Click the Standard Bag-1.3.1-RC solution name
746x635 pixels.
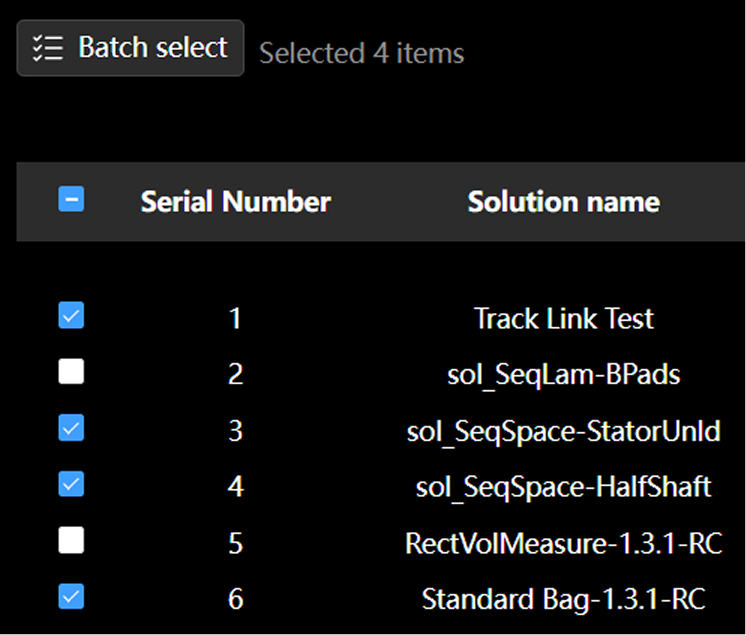(x=563, y=600)
